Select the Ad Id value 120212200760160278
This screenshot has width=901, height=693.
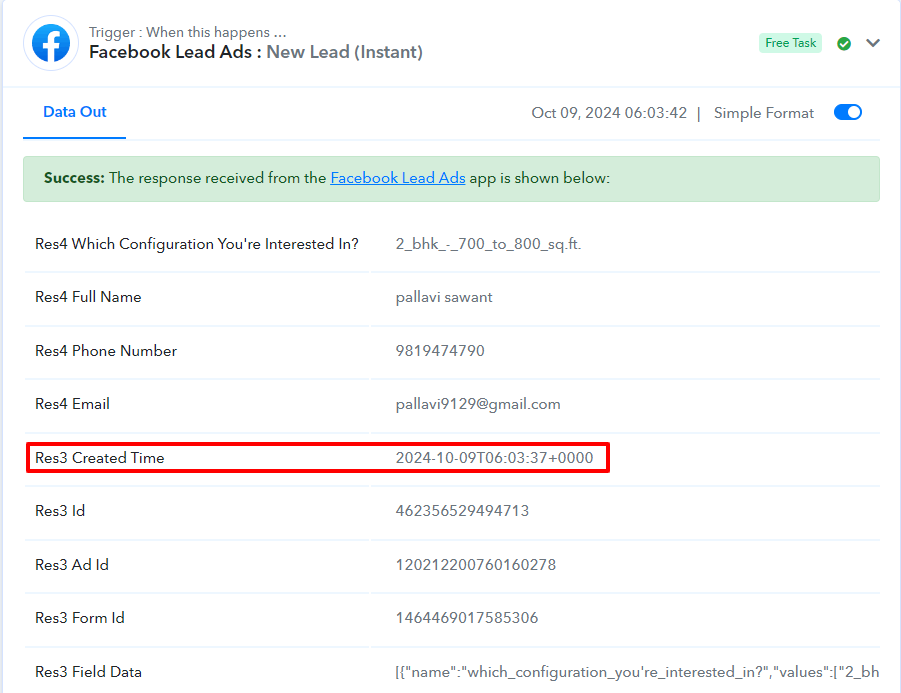476,565
